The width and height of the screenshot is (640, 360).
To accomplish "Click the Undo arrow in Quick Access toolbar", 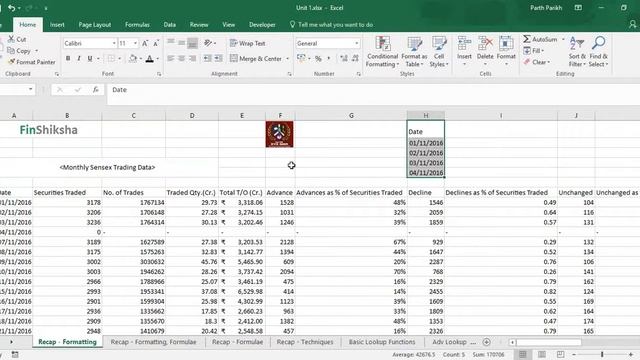I will [11, 8].
